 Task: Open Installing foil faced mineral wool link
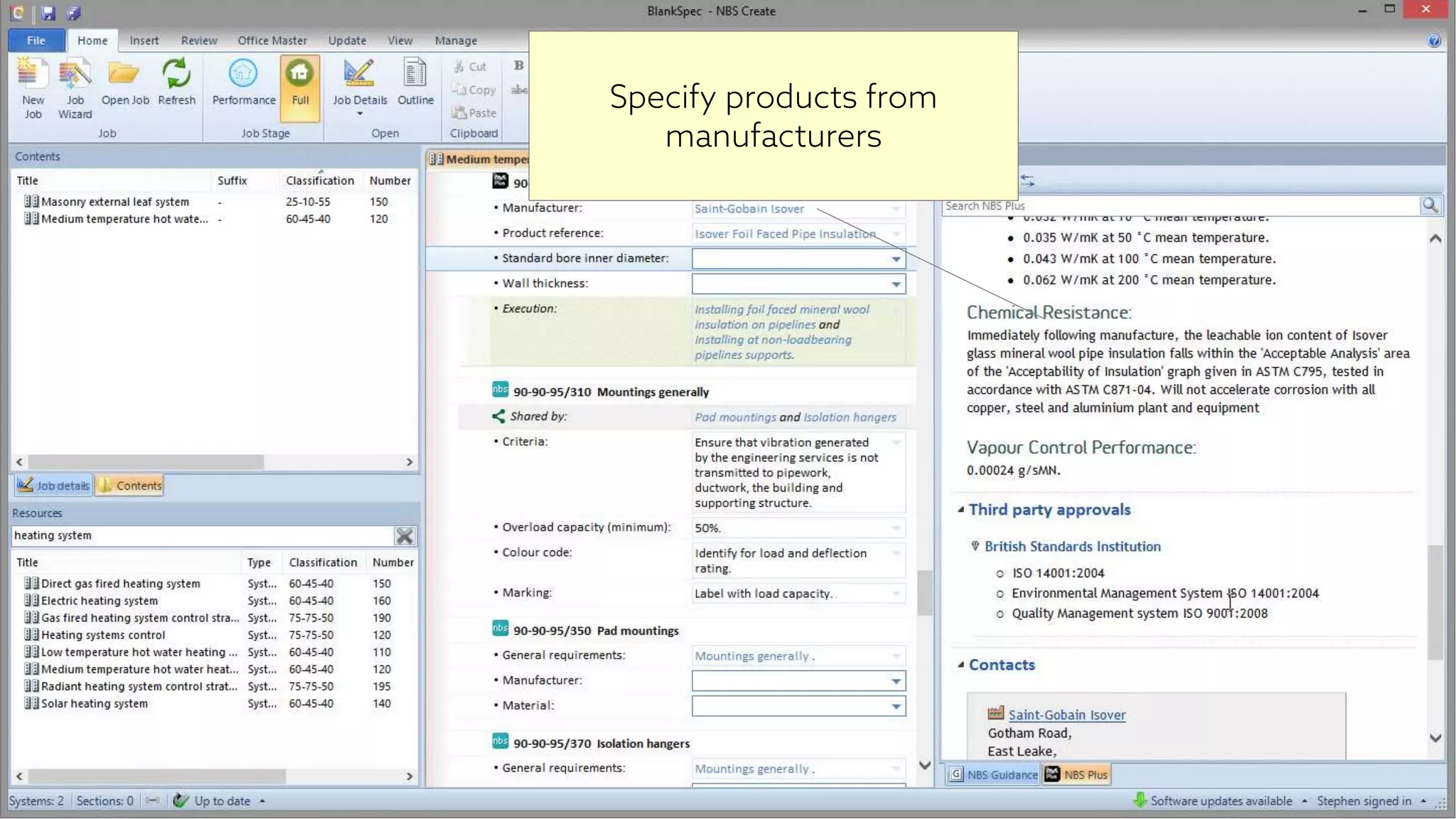pos(781,317)
